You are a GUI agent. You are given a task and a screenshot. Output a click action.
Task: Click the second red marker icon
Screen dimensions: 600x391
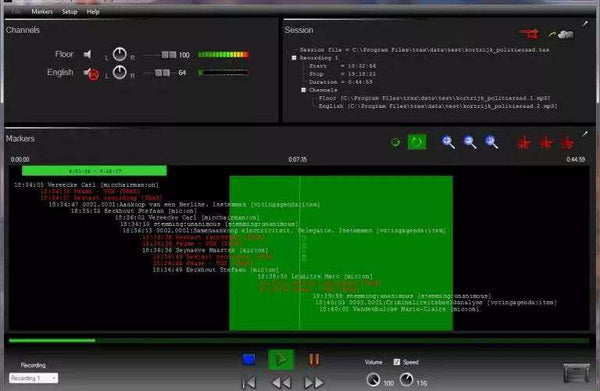tap(546, 143)
